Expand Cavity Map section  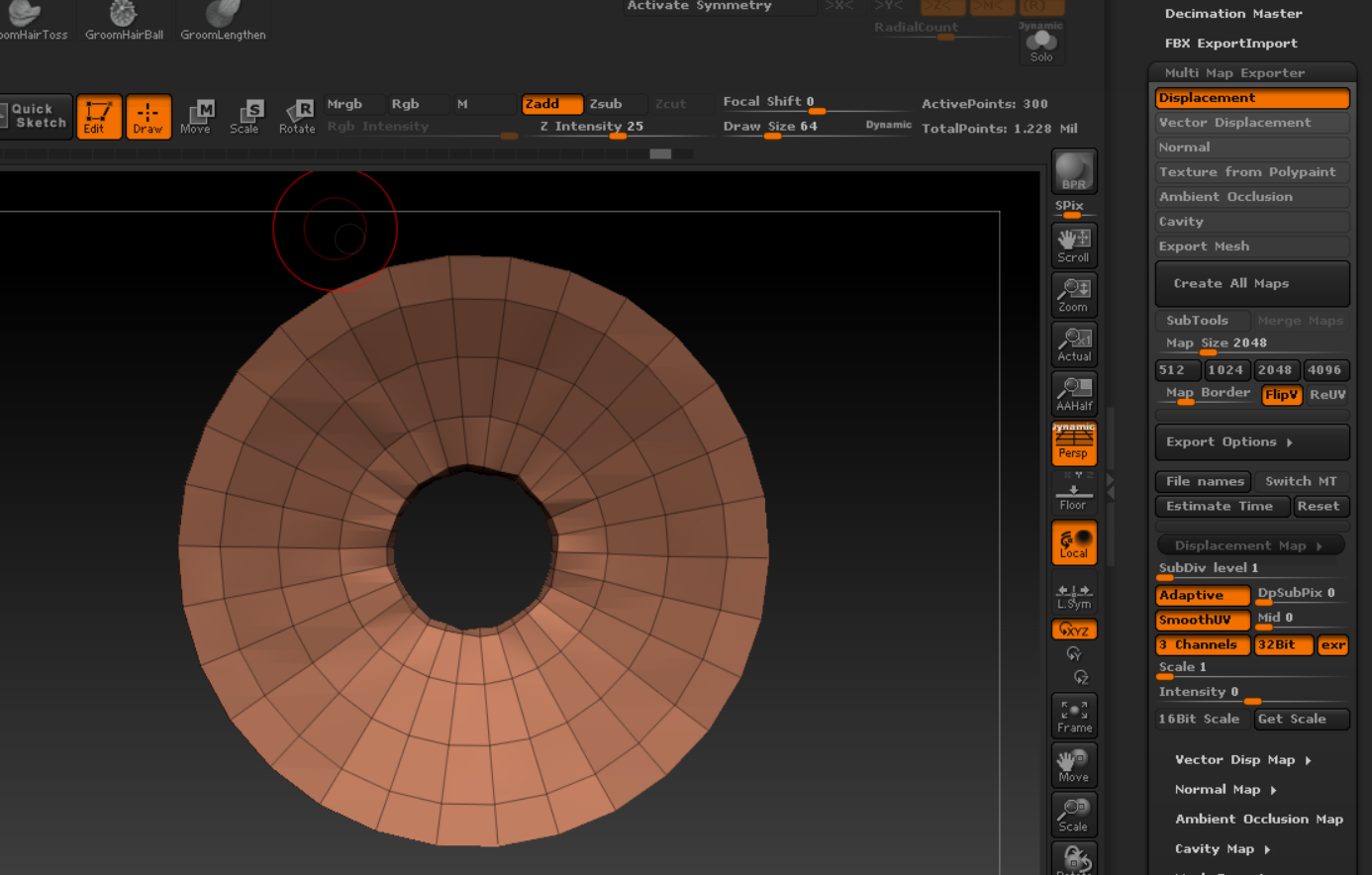[x=1223, y=849]
